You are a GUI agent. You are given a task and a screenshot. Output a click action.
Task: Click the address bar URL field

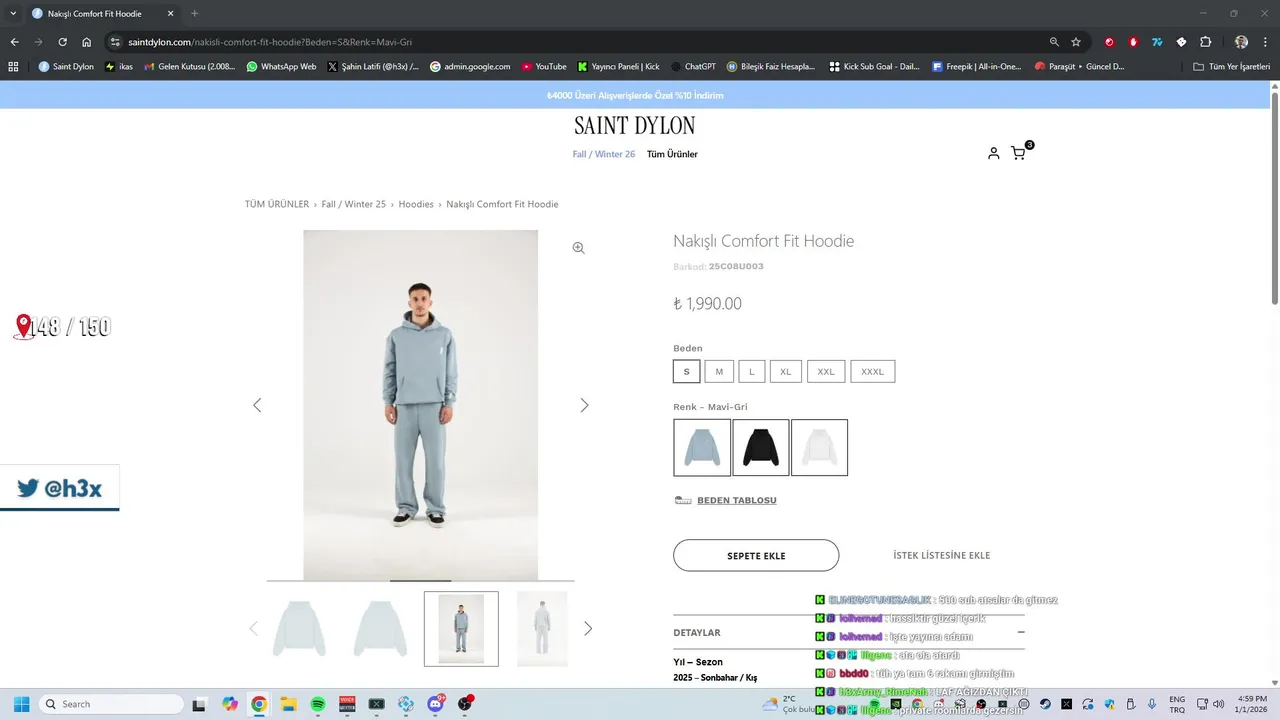[x=580, y=42]
